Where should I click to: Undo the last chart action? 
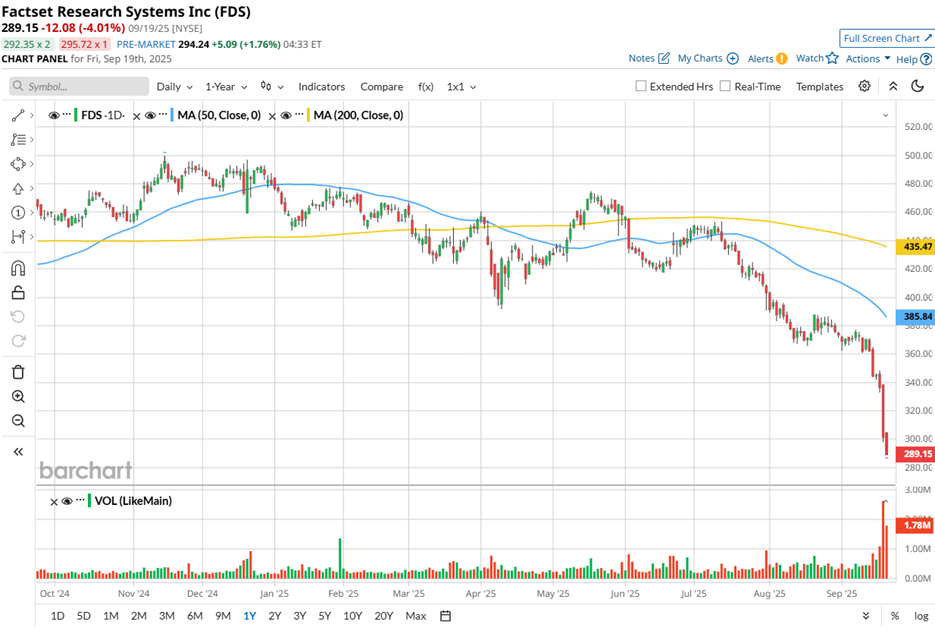pyautogui.click(x=18, y=317)
